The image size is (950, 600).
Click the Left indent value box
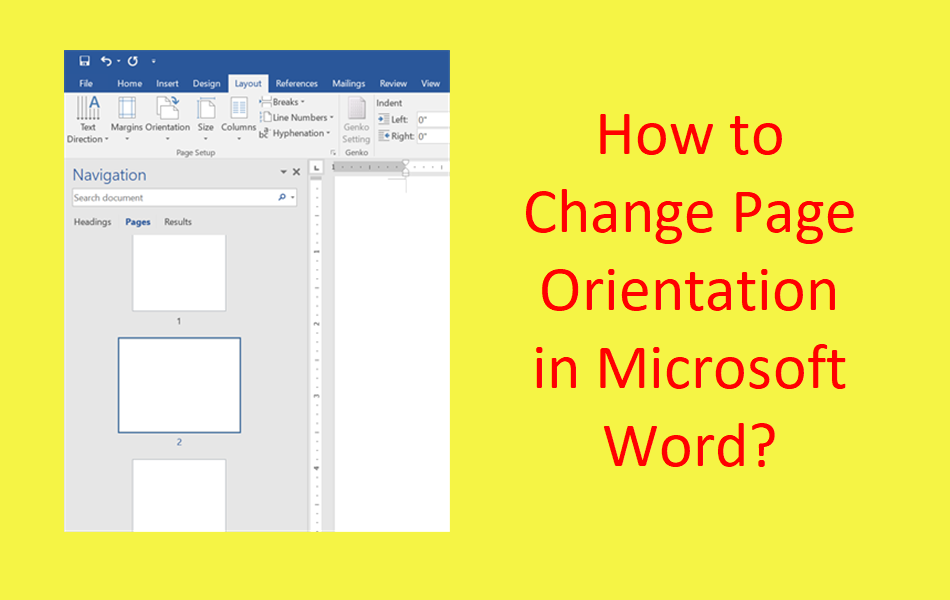tap(434, 117)
